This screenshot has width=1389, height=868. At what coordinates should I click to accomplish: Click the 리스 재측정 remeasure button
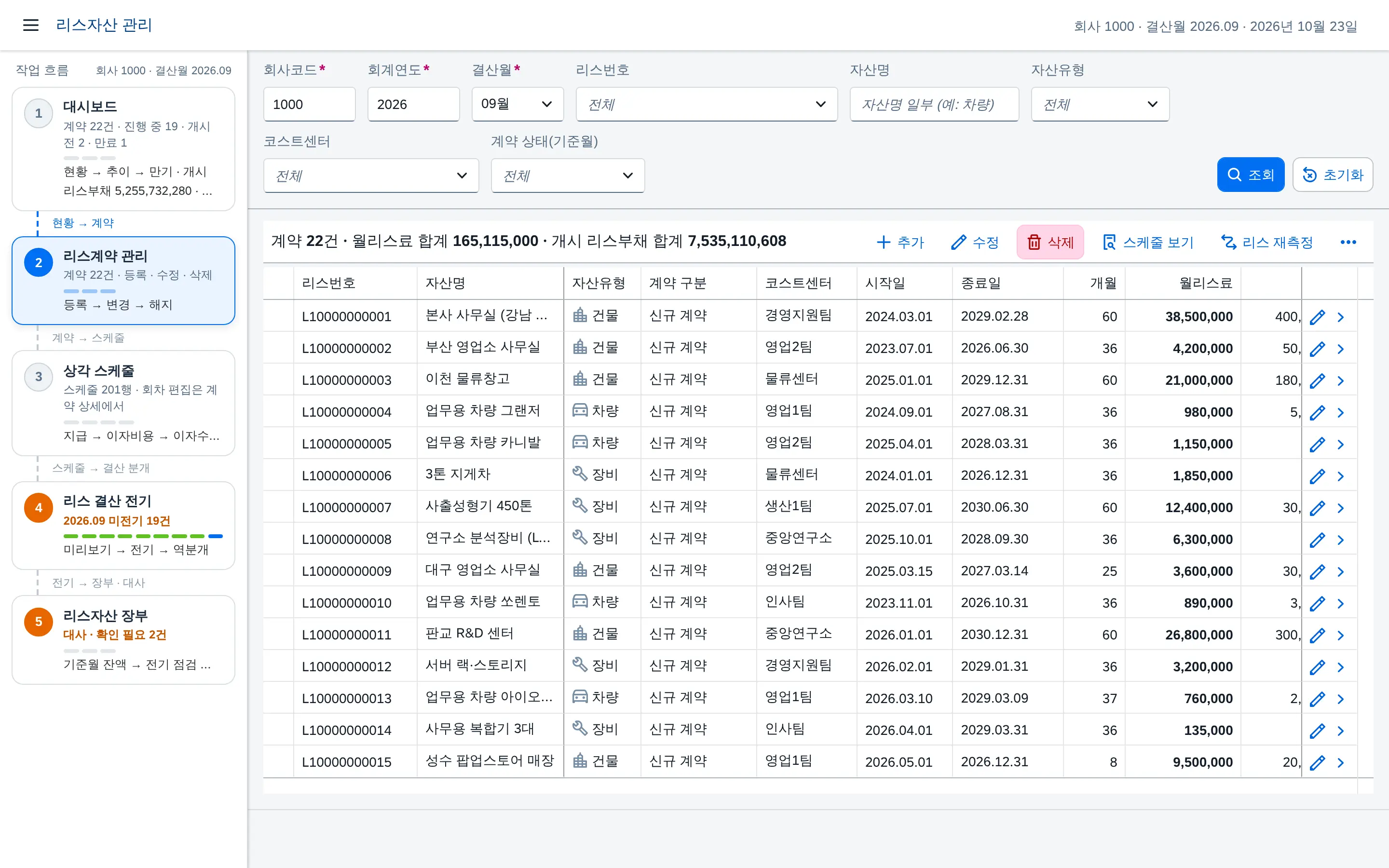tap(1267, 242)
